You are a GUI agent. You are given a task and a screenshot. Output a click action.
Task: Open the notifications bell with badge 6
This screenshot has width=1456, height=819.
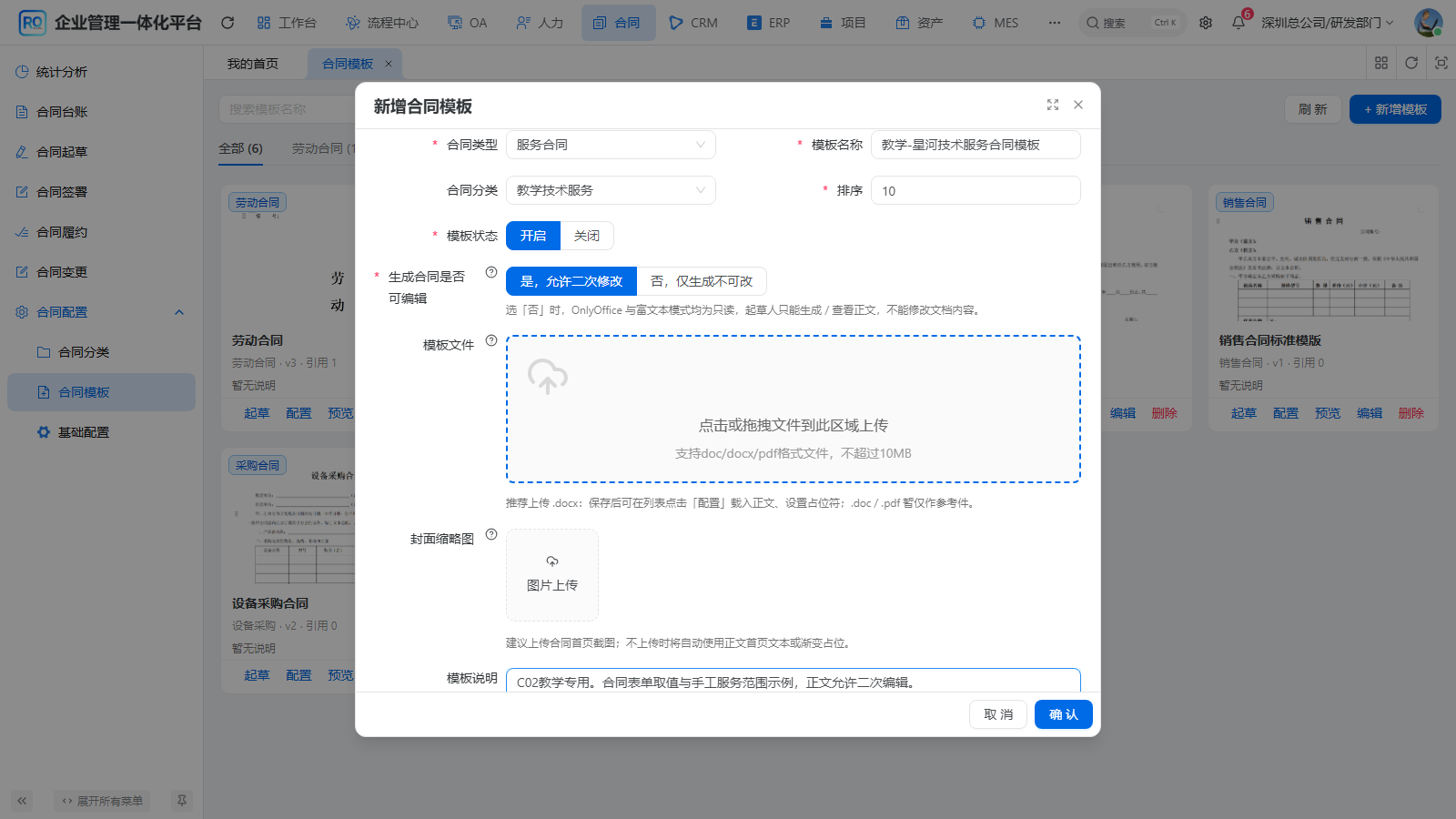pyautogui.click(x=1239, y=23)
